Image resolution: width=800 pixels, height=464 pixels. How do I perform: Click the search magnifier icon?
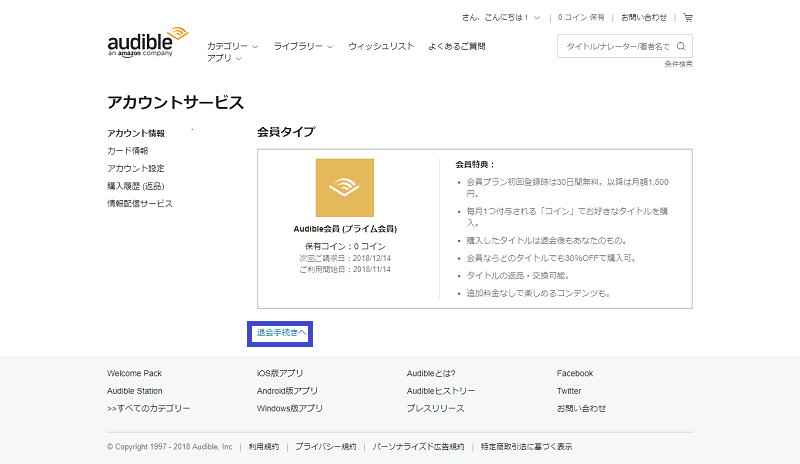[x=681, y=46]
